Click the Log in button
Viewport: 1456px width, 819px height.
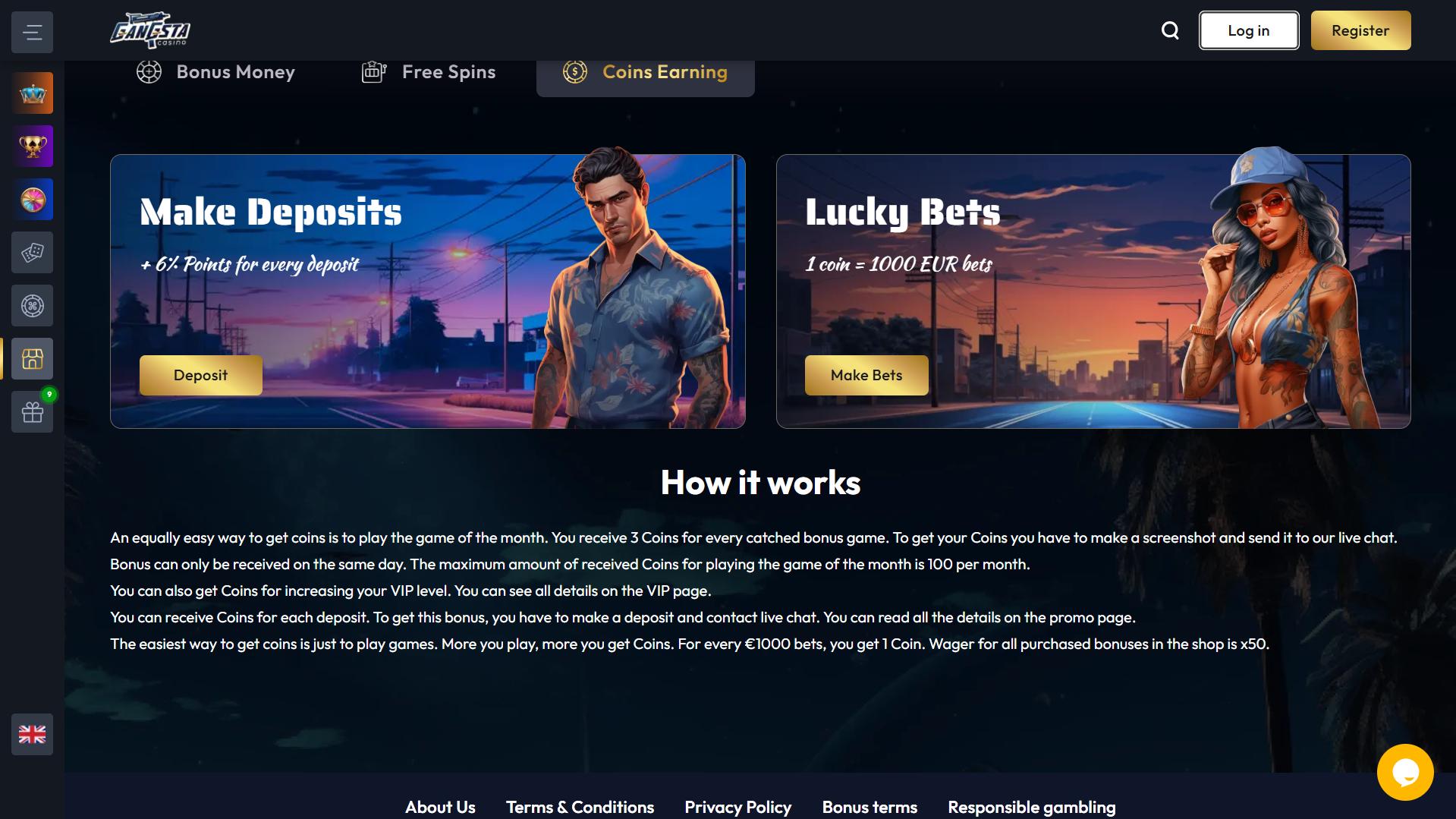[1249, 30]
